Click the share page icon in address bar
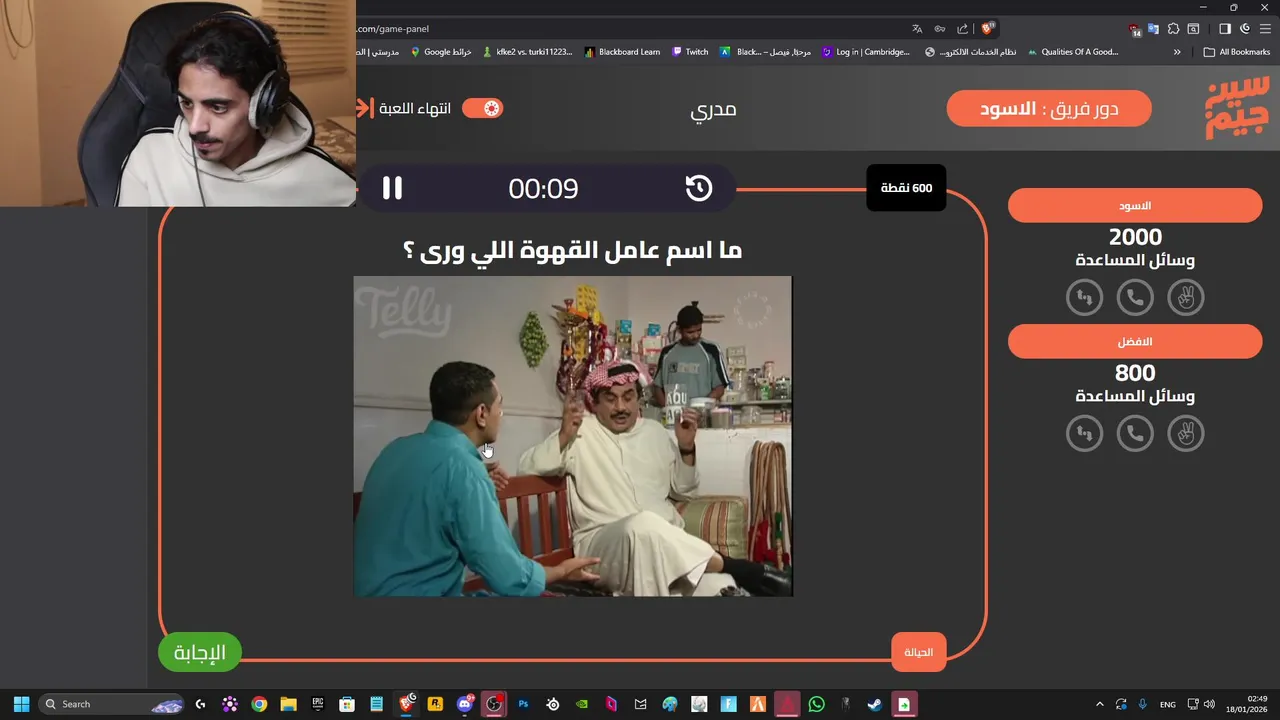 pyautogui.click(x=962, y=29)
